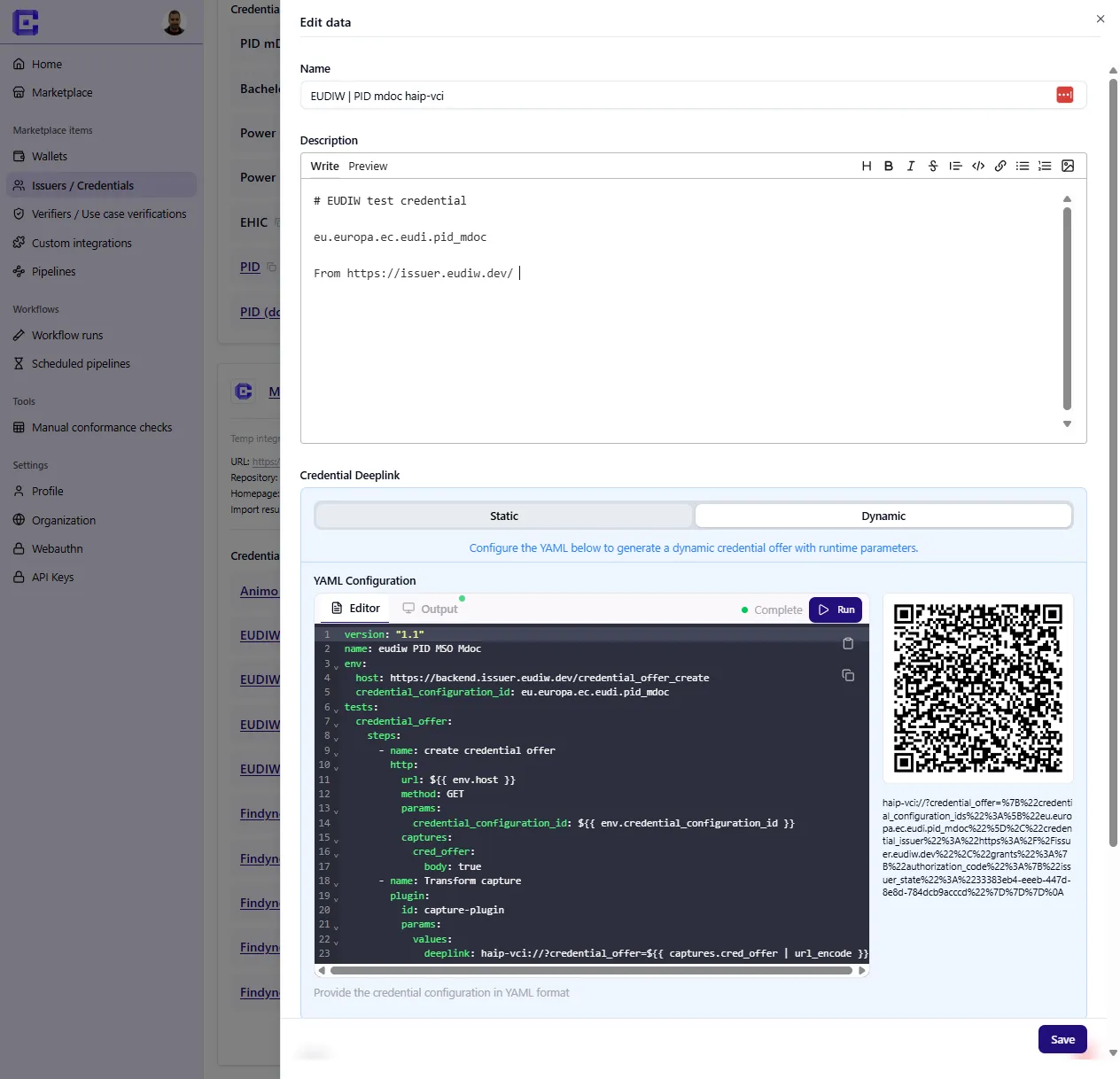Open the Output tab in YAML Configuration
Screen dimensions: 1120x1079
pos(431,609)
